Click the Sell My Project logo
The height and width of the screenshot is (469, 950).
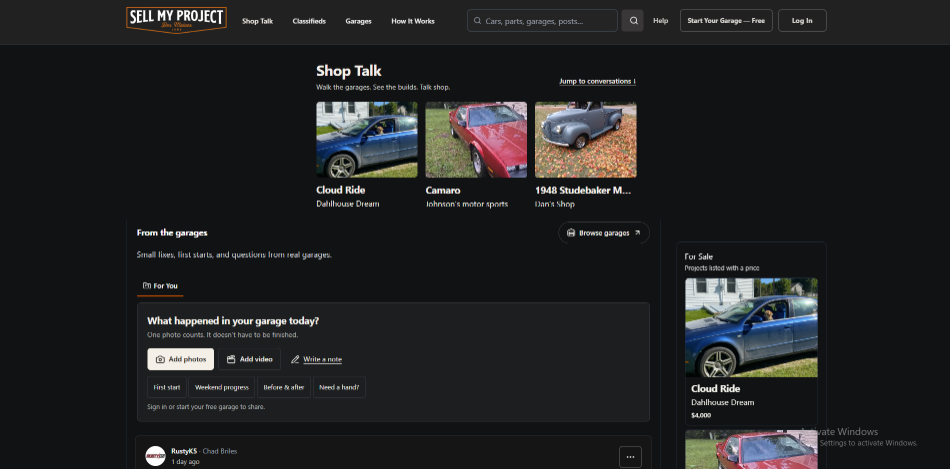[176, 20]
